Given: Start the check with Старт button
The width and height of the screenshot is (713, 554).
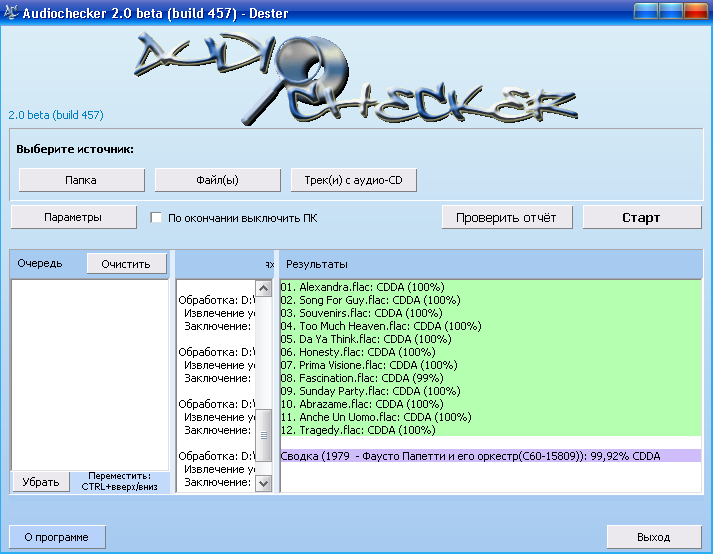Looking at the screenshot, I should click(x=640, y=217).
